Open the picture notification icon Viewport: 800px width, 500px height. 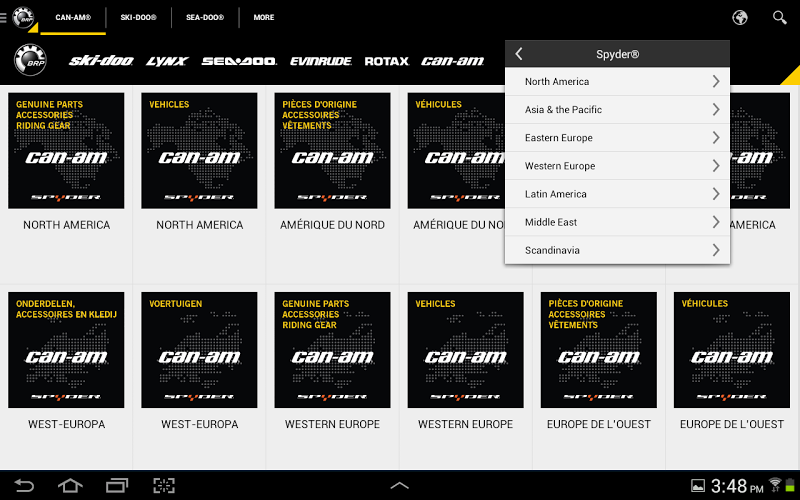pos(697,486)
